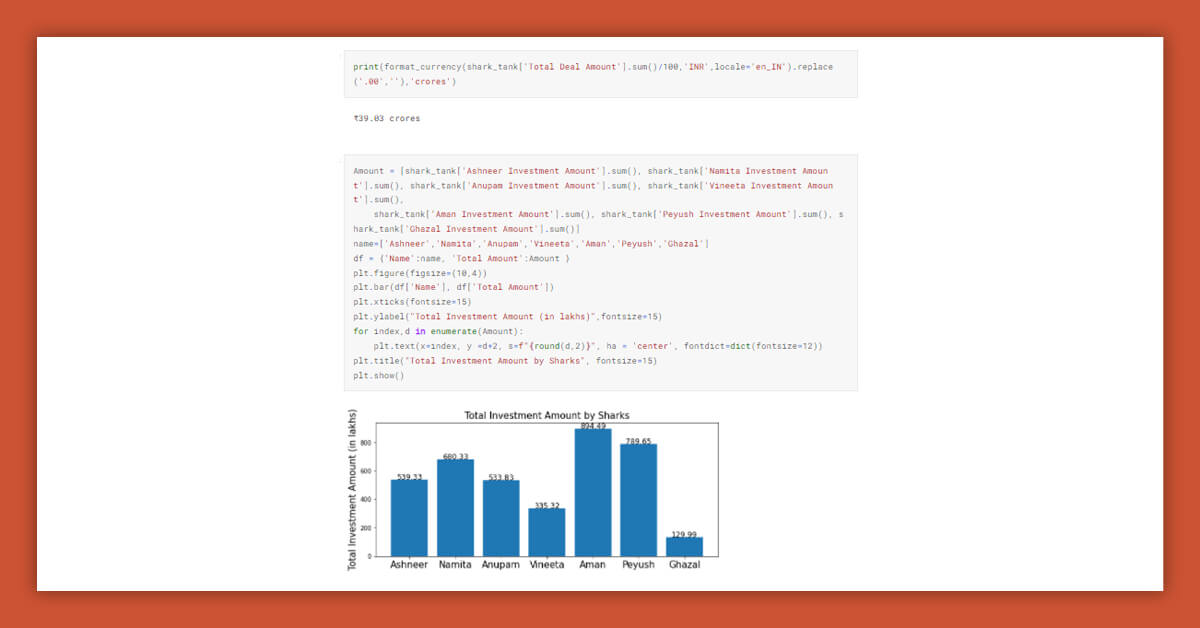Click the line "df = {'Name':name"
This screenshot has width=1200, height=628.
click(461, 258)
